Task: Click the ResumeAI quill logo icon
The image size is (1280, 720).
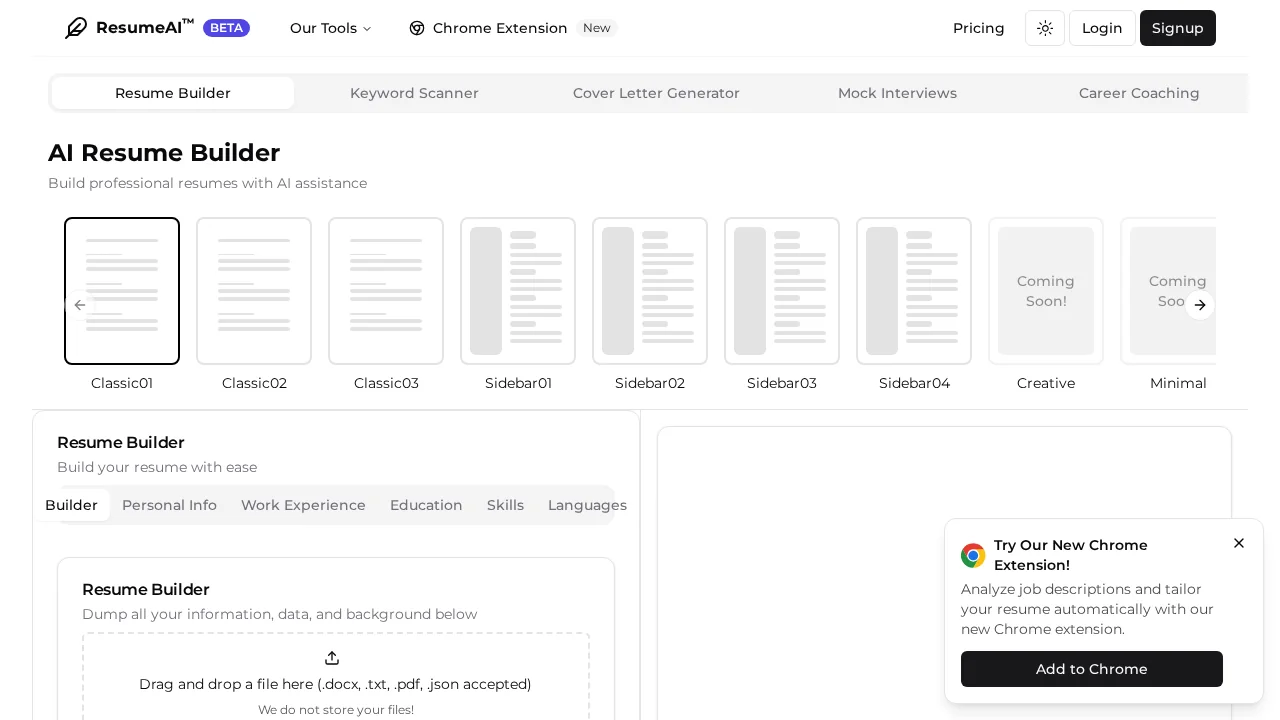Action: pos(76,28)
